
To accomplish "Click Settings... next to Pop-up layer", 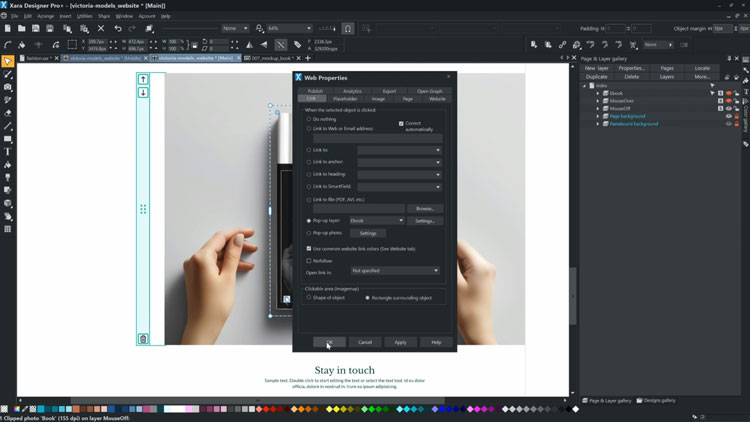I will 425,221.
